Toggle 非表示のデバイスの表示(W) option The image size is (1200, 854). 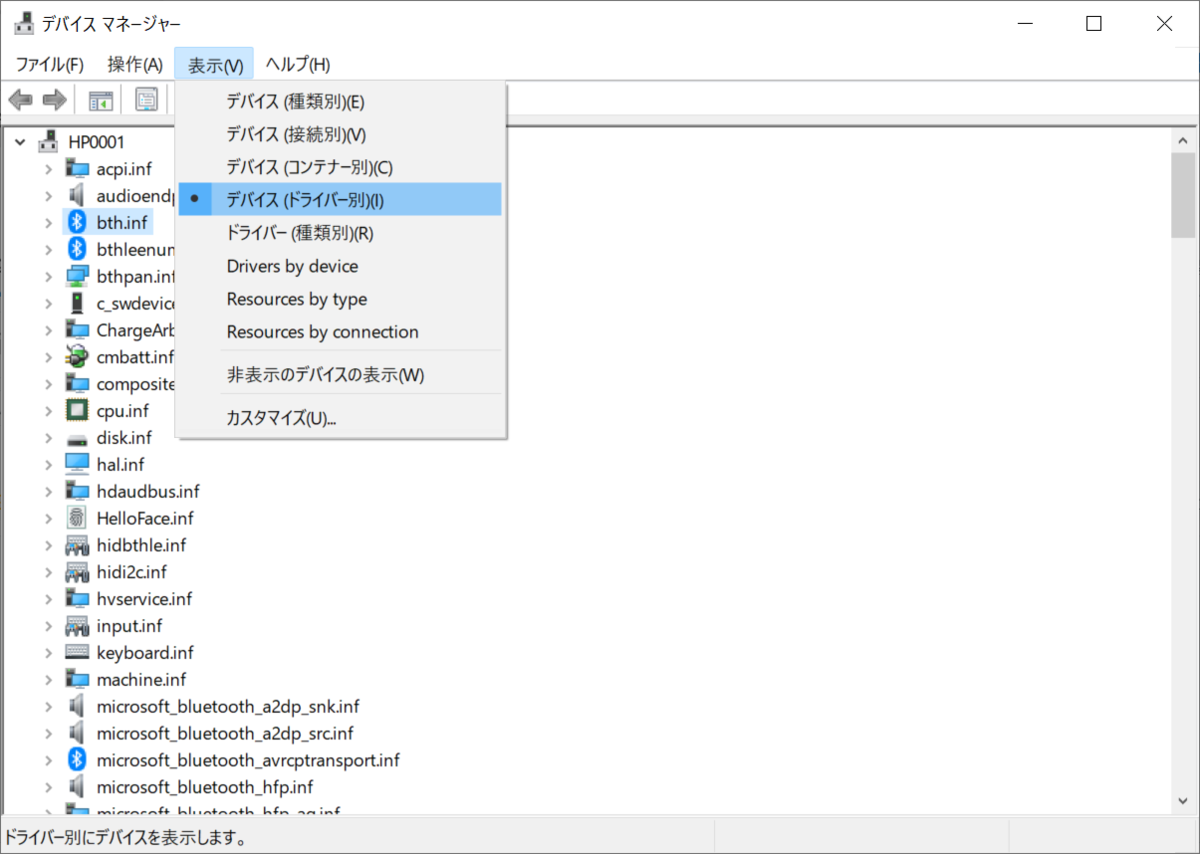click(340, 375)
